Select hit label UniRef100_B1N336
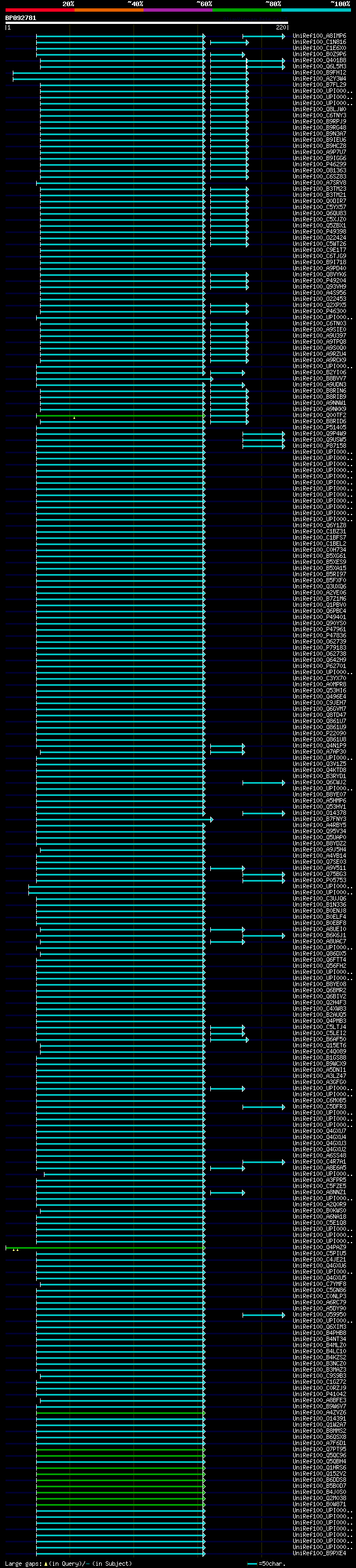 pyautogui.click(x=319, y=904)
